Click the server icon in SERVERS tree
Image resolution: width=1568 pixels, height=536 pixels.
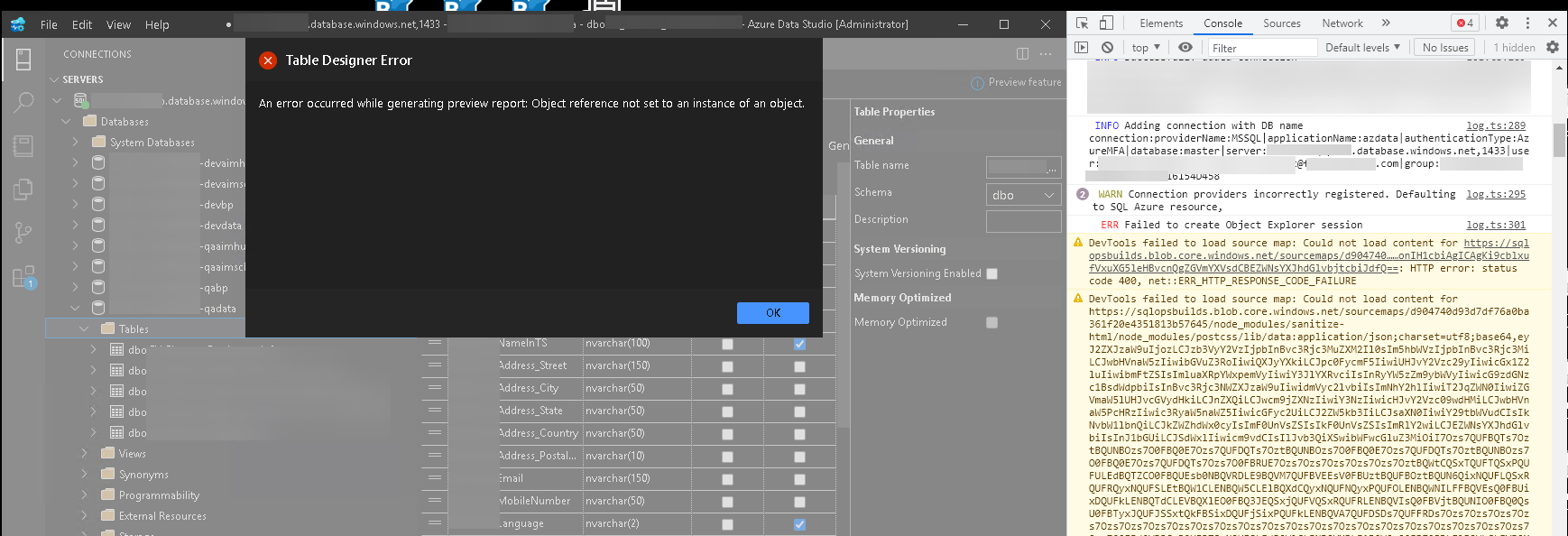tap(80, 100)
